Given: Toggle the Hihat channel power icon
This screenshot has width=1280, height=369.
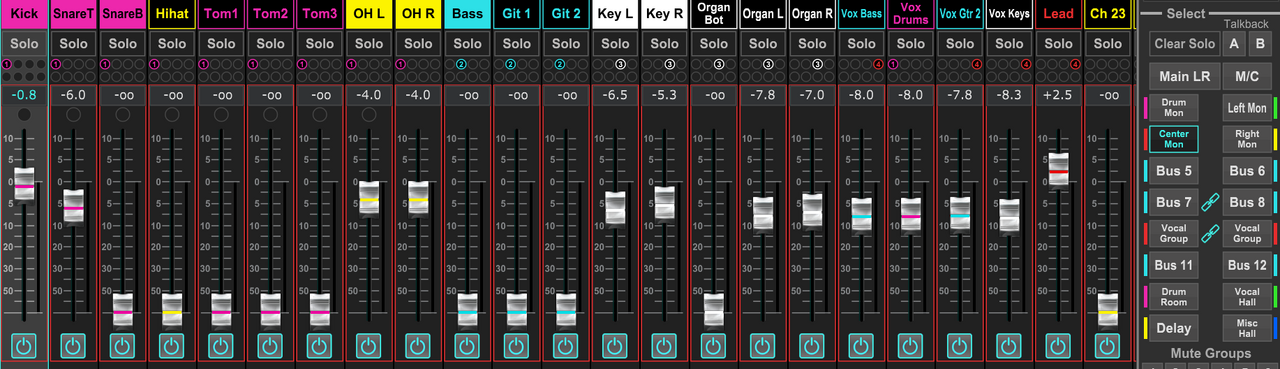Looking at the screenshot, I should point(172,346).
